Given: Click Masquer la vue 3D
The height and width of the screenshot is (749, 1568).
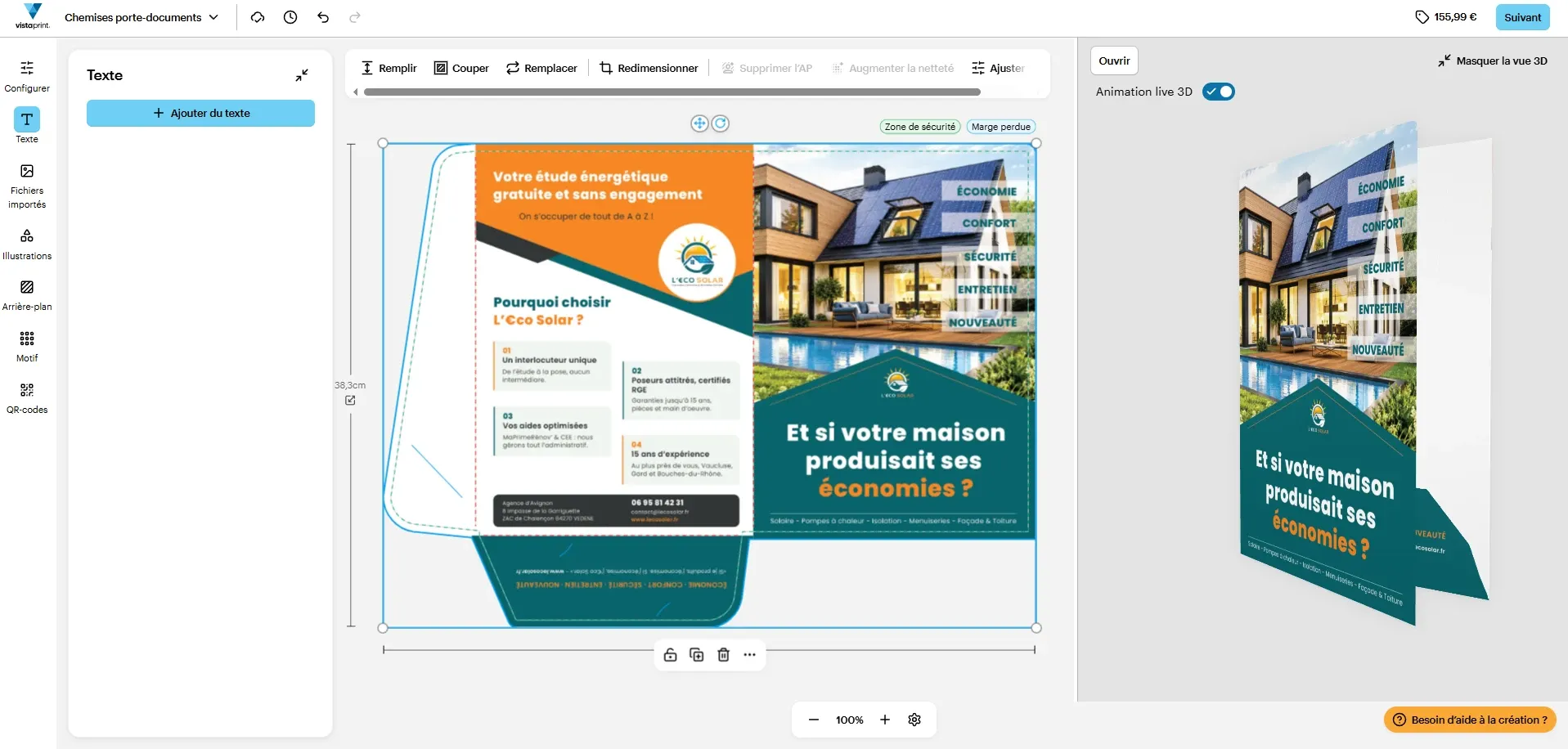Looking at the screenshot, I should pyautogui.click(x=1493, y=61).
